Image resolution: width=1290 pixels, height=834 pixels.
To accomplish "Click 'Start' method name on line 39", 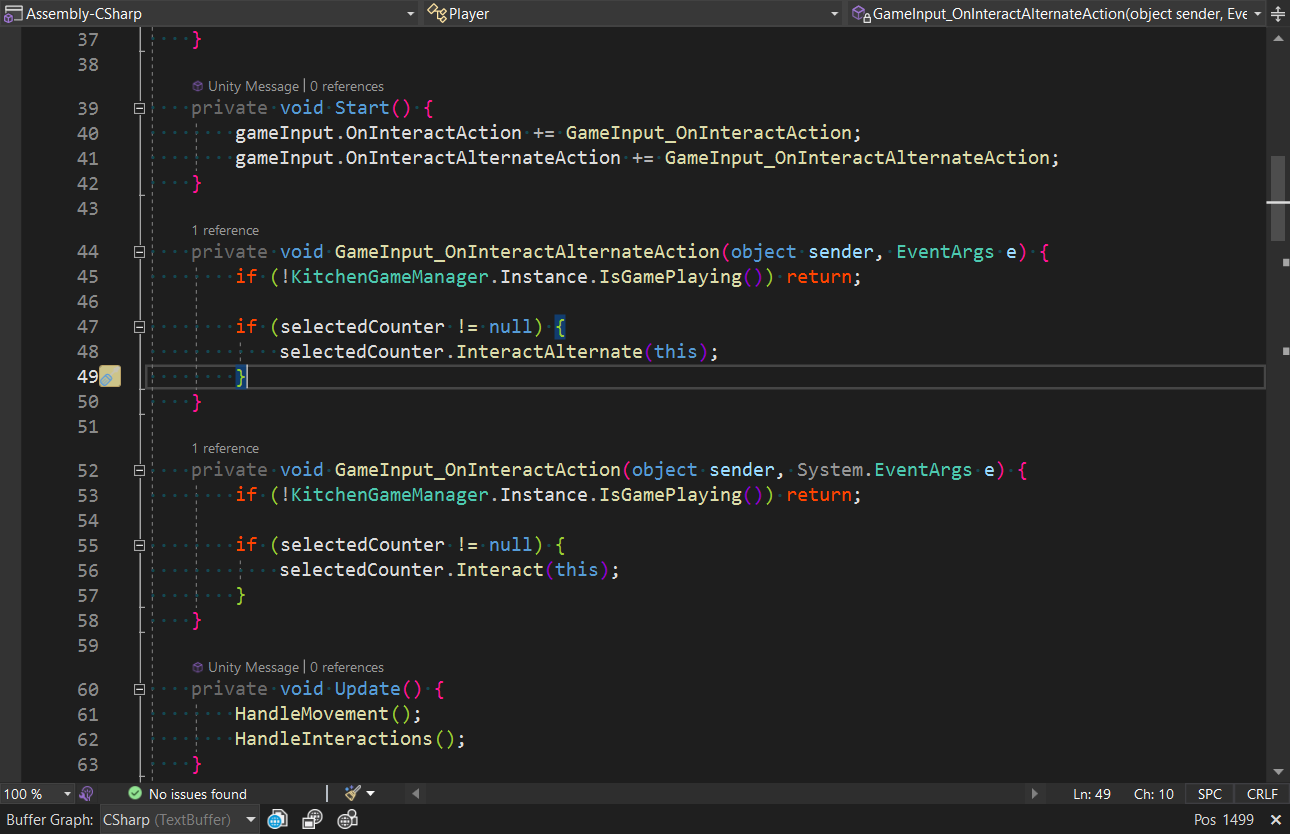I will coord(362,108).
